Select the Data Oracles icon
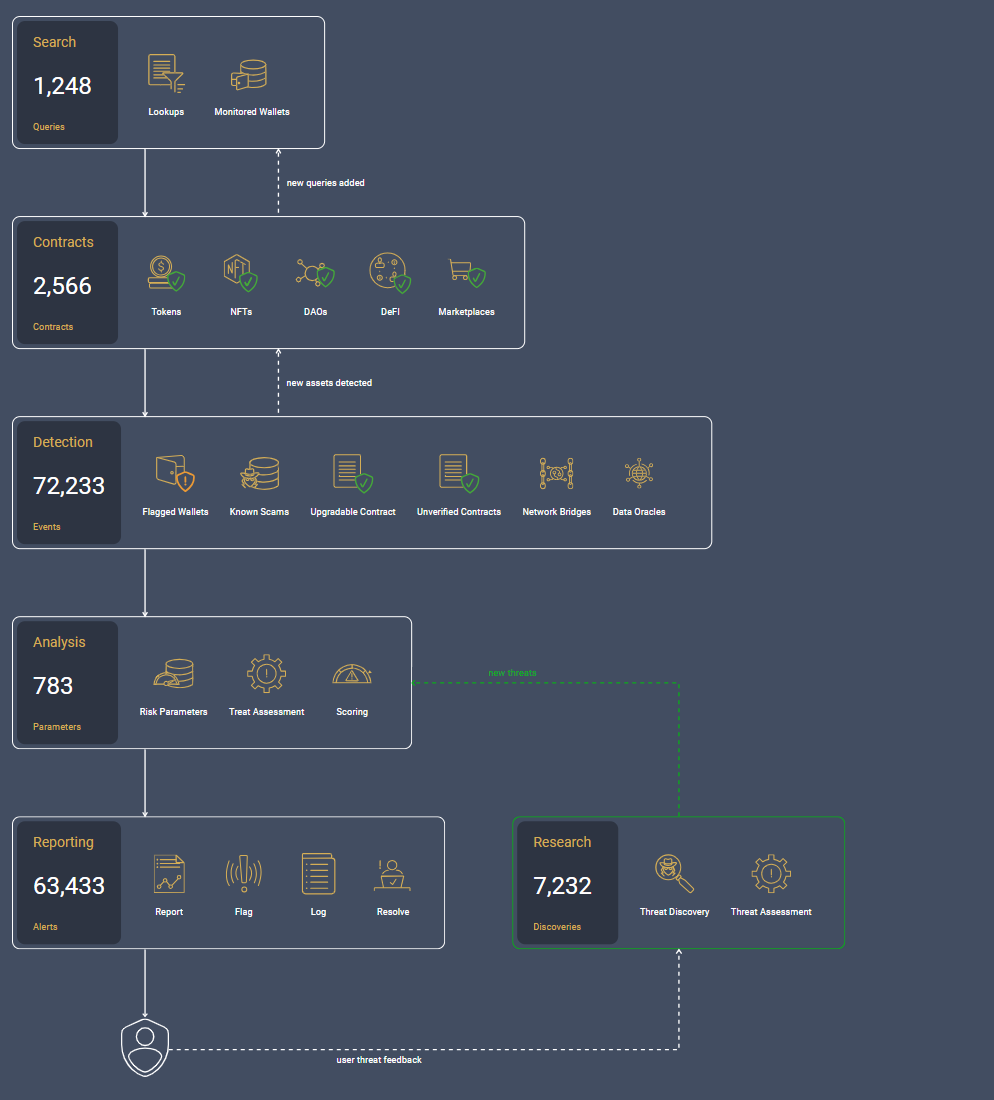This screenshot has width=994, height=1100. point(639,473)
